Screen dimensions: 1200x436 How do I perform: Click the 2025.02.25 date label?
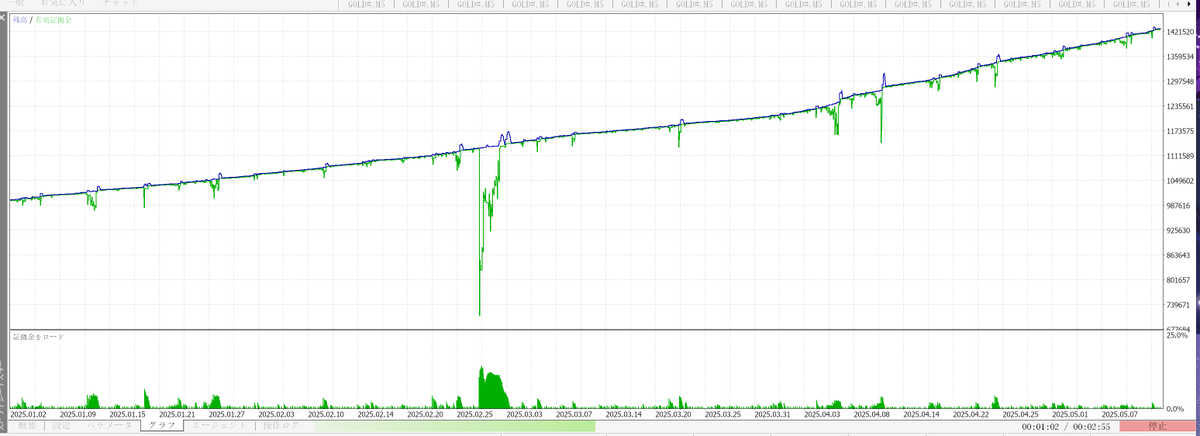(476, 413)
